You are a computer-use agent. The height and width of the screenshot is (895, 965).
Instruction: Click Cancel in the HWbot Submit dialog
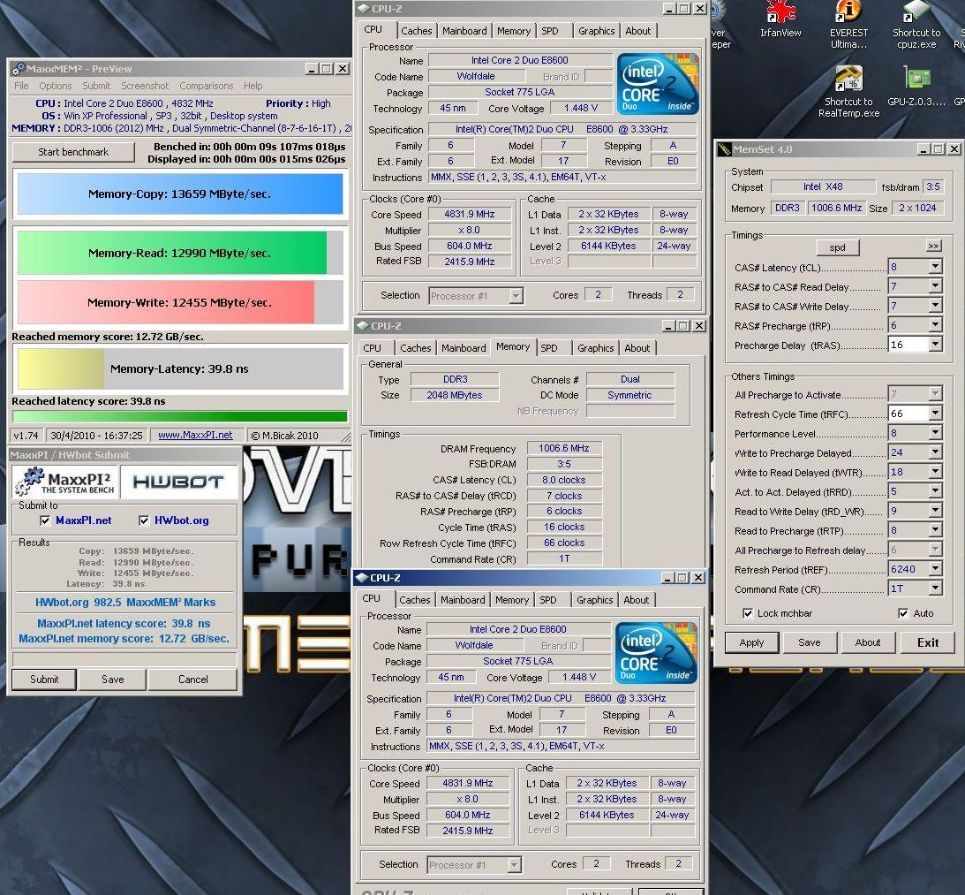pos(193,679)
